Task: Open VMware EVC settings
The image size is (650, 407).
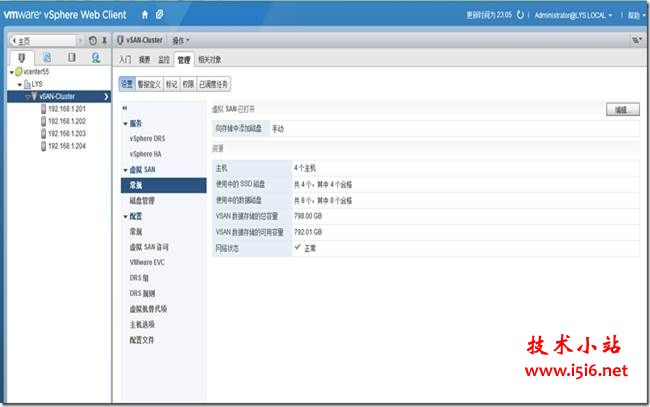Action: (x=147, y=262)
